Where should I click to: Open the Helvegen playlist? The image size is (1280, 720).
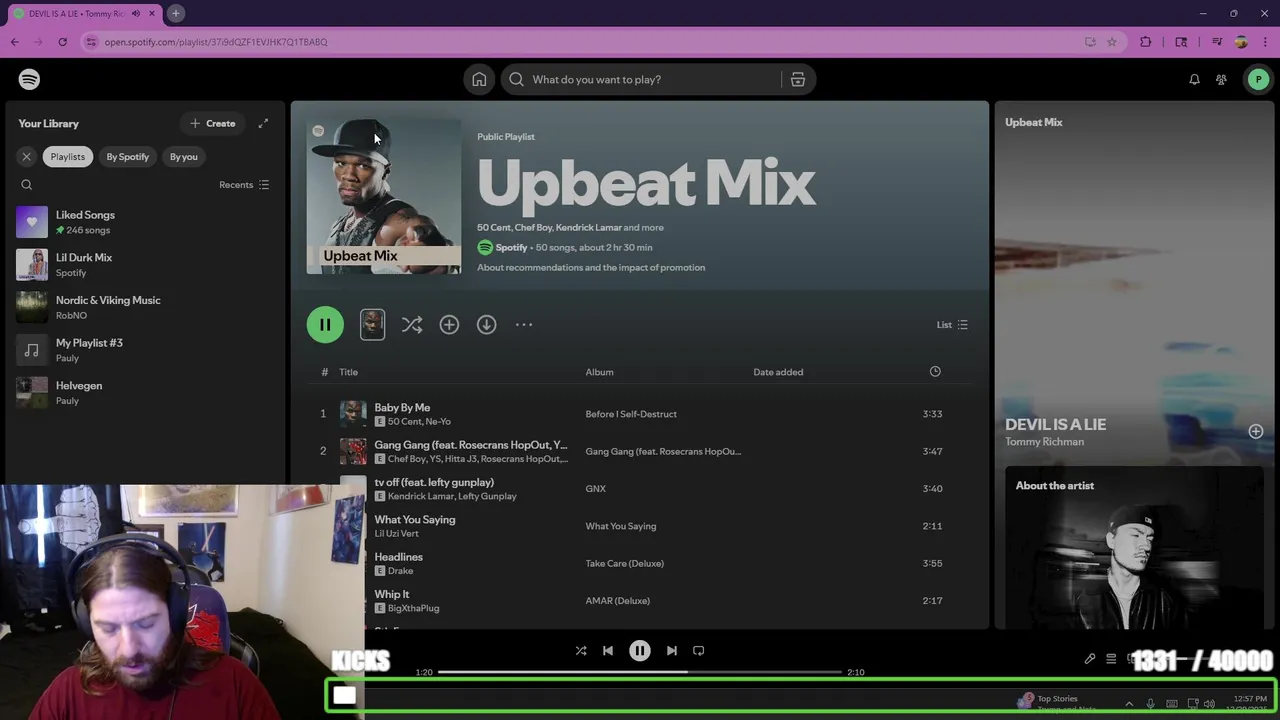click(x=144, y=393)
